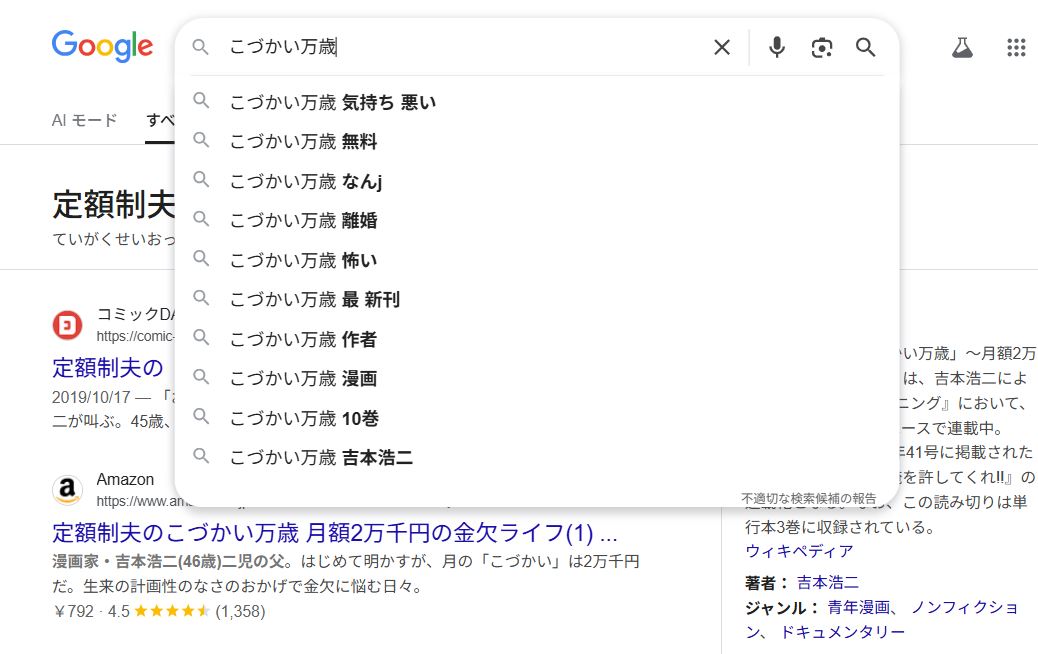Pick the suggestion こづかい万歳 吉本浩二
The image size is (1038, 654).
point(321,458)
